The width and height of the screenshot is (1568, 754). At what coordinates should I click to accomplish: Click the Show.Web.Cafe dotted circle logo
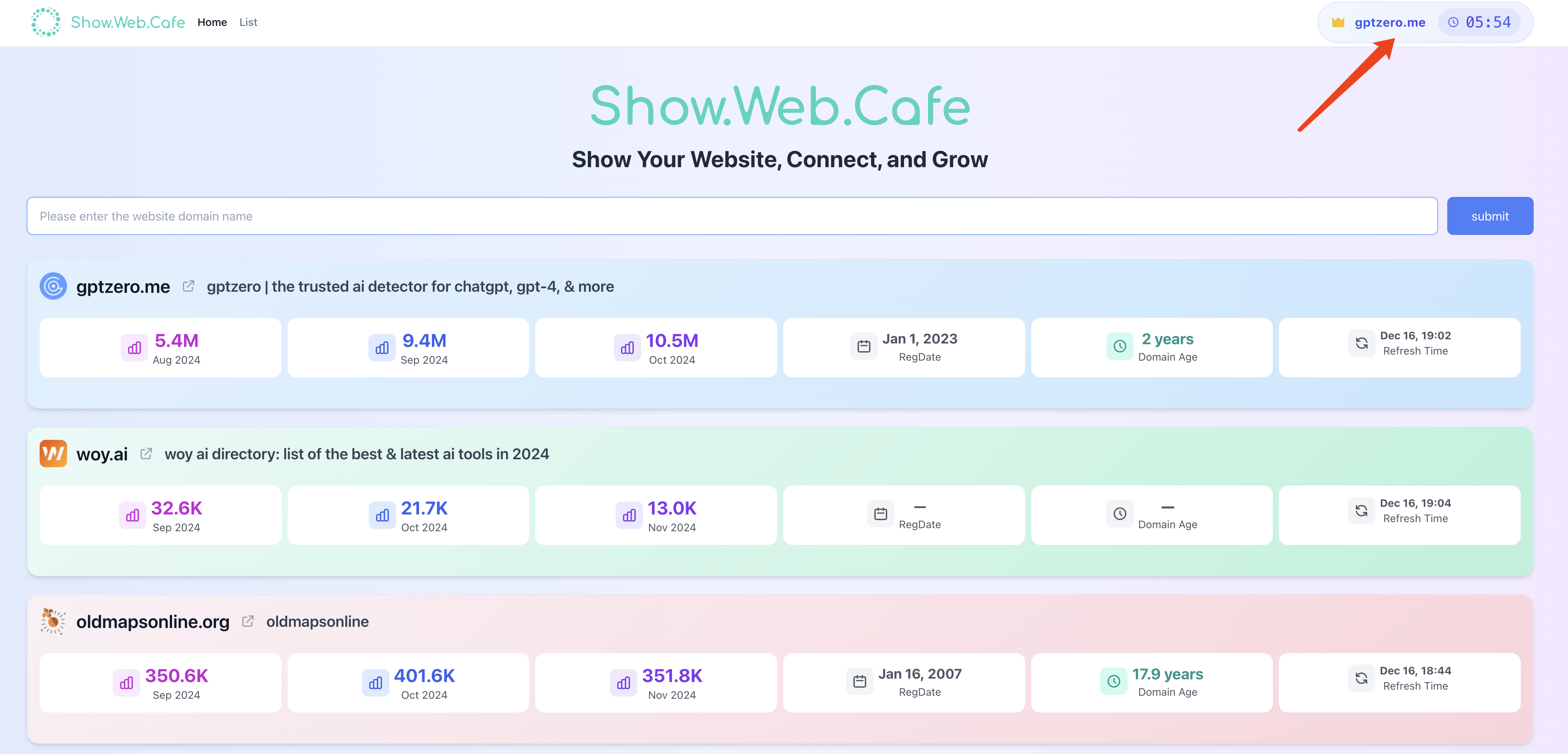(46, 22)
